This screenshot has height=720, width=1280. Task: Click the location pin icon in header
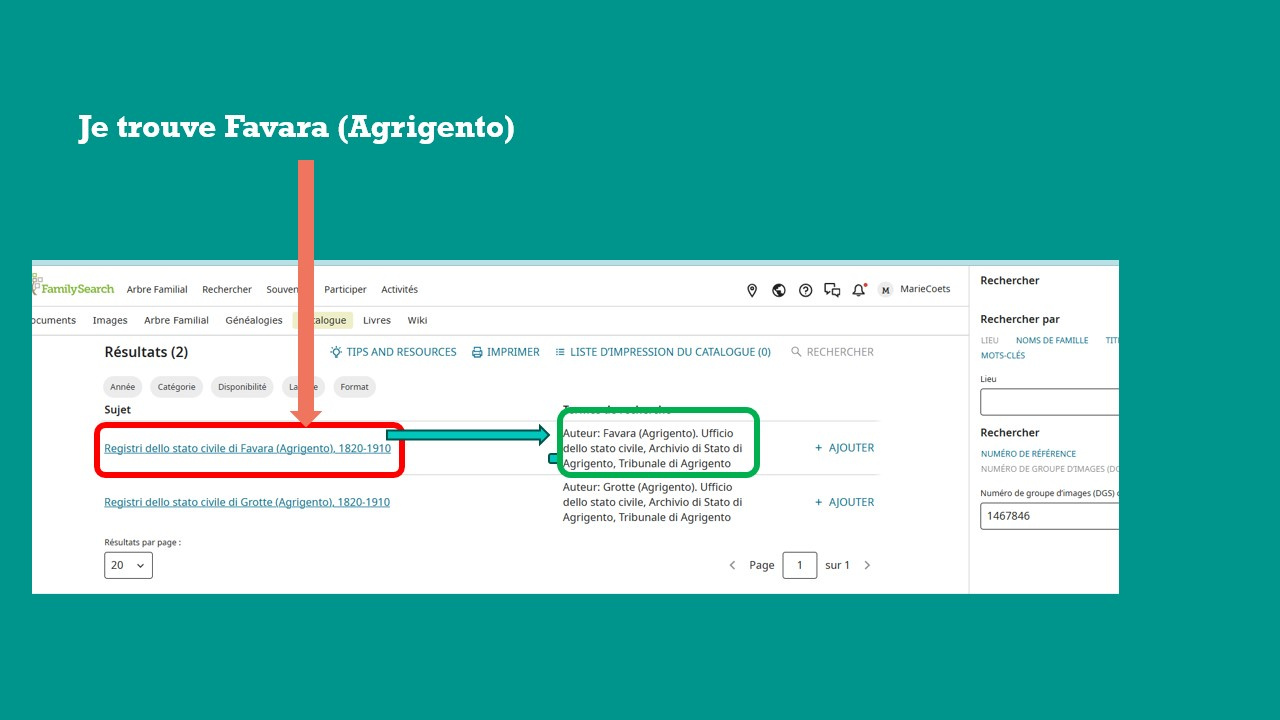point(752,290)
